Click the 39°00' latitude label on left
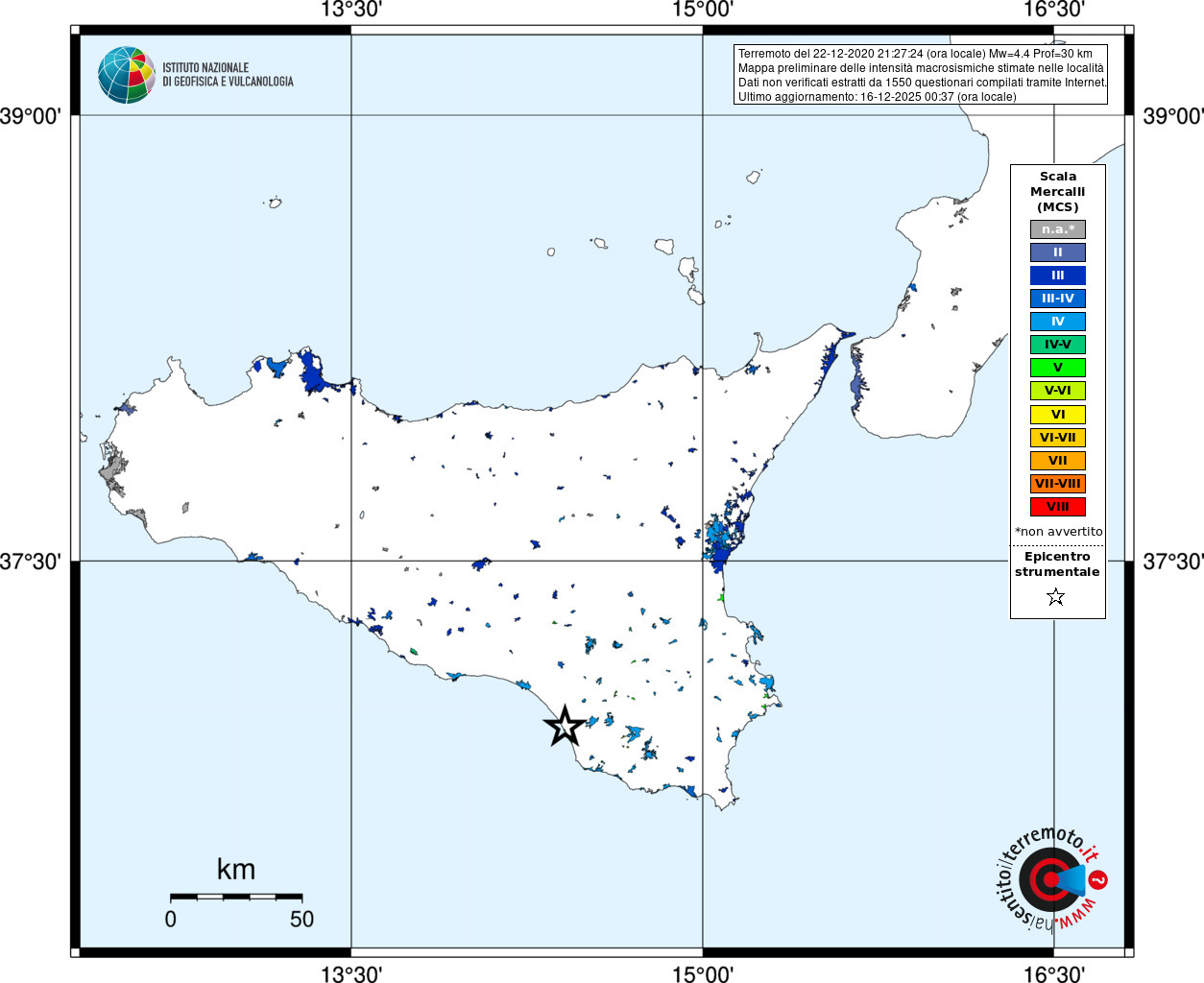The height and width of the screenshot is (983, 1204). [x=31, y=116]
